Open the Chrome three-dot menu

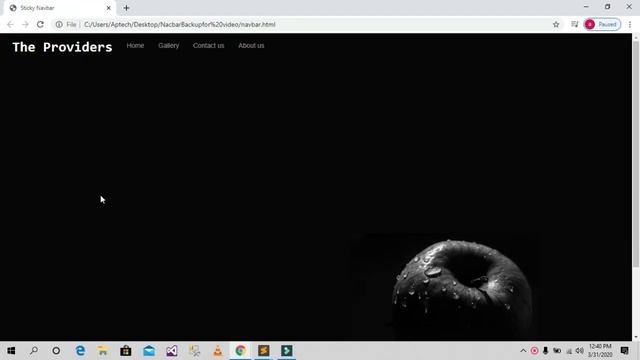pos(630,24)
